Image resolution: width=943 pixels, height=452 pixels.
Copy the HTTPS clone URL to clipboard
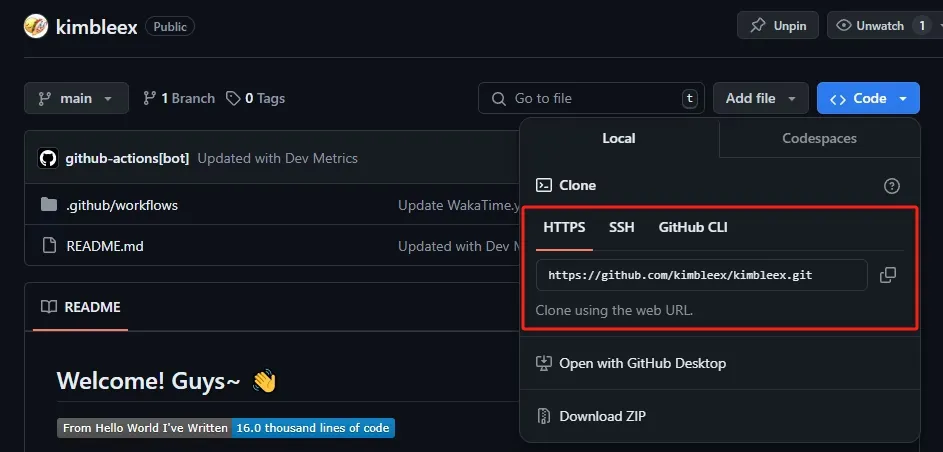pyautogui.click(x=887, y=275)
